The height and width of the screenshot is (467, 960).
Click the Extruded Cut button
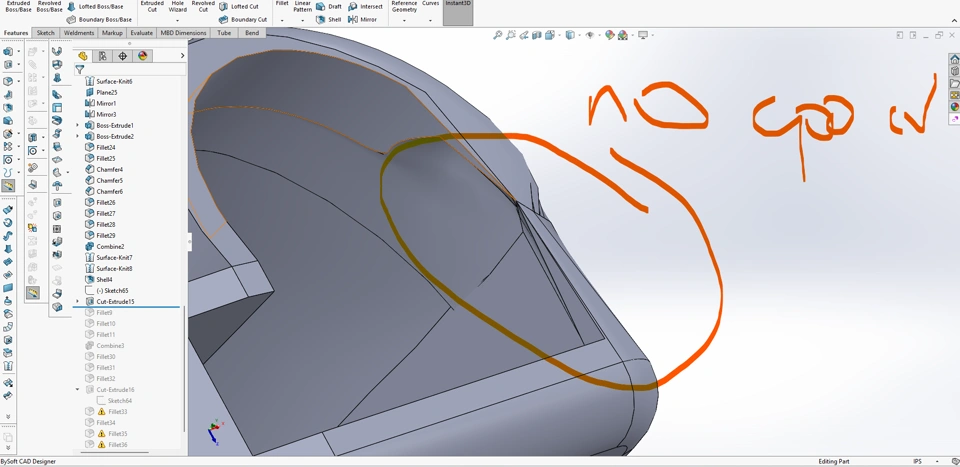152,7
